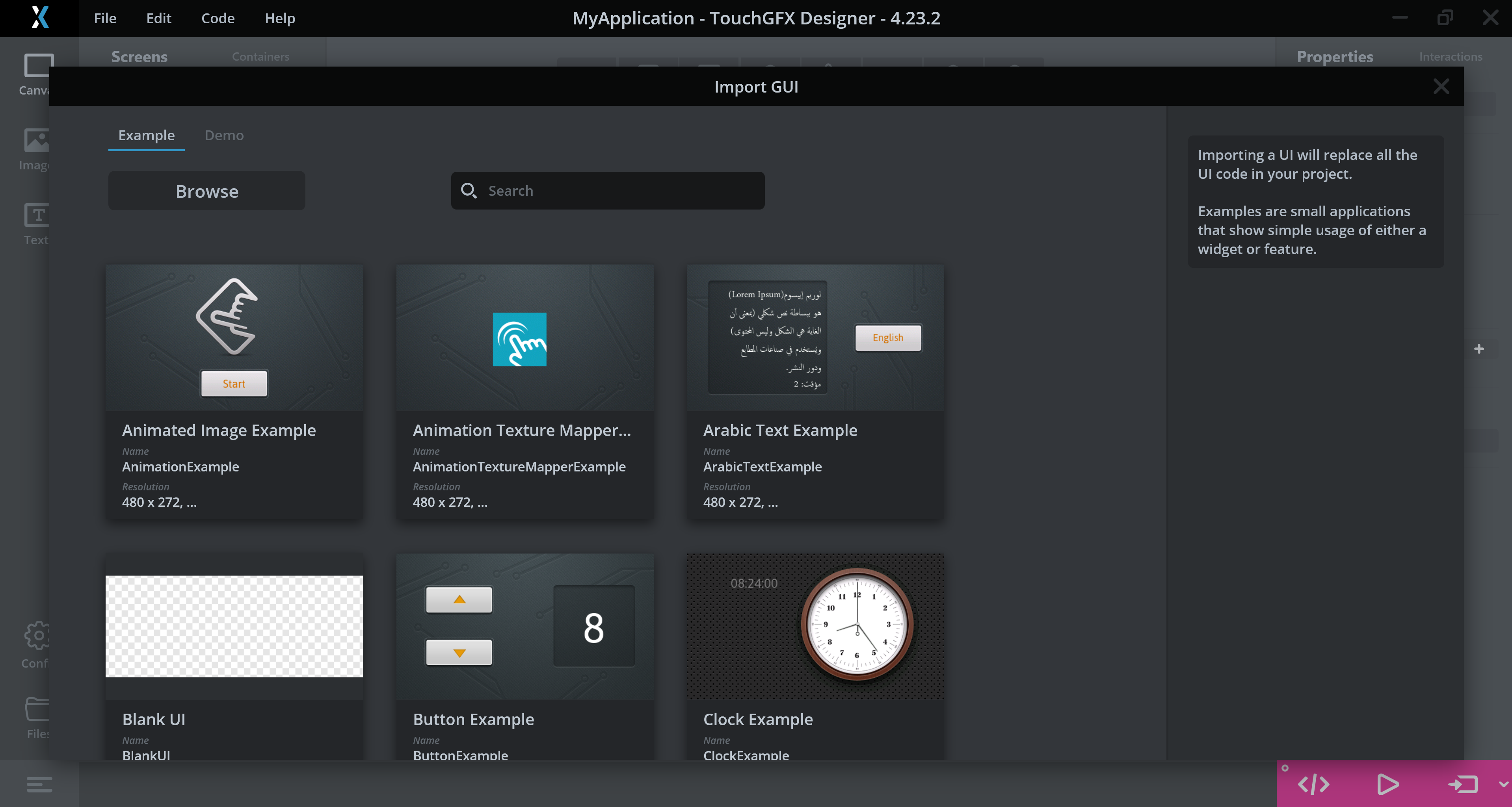
Task: Select the Clock Example thumbnail
Action: coord(815,626)
